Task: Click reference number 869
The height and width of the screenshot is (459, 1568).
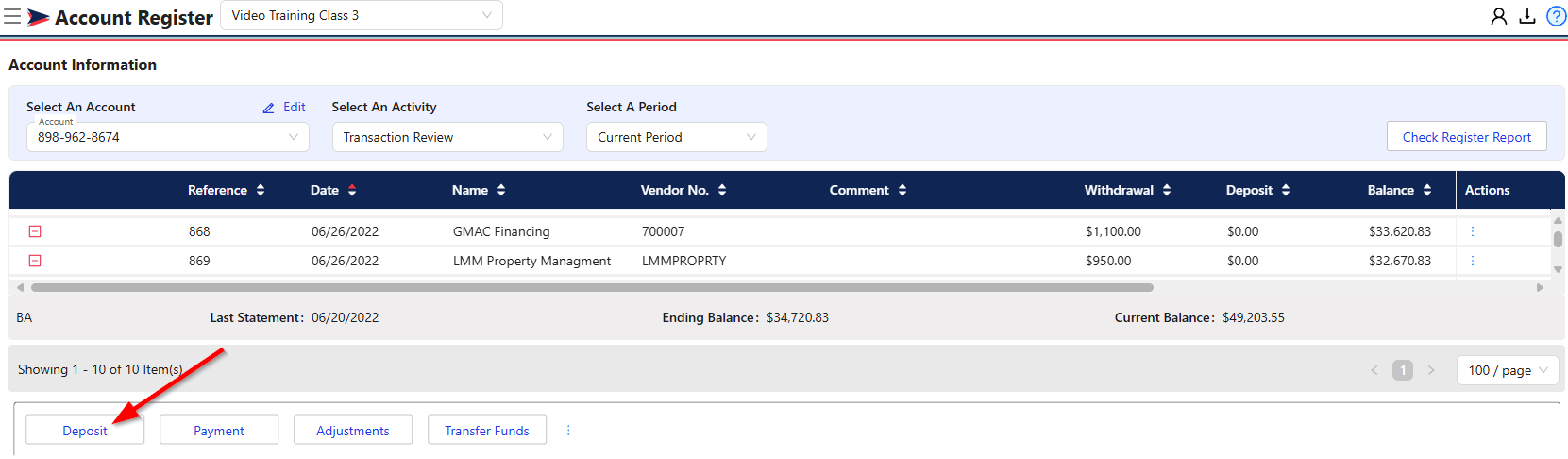Action: tap(199, 261)
